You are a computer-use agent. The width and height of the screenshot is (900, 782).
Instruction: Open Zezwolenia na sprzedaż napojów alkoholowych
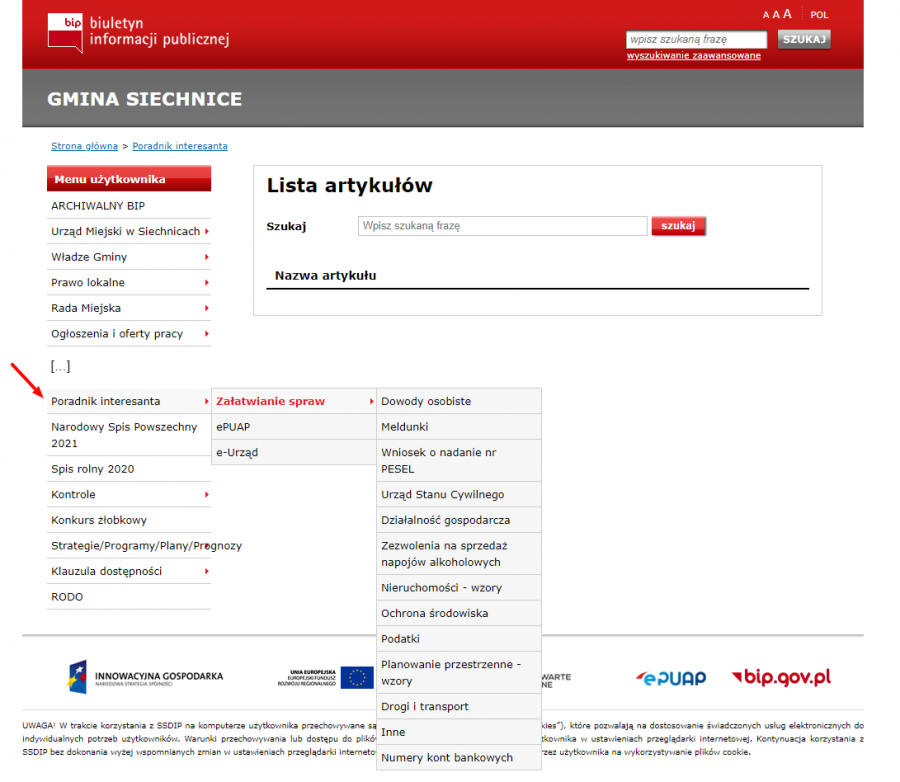click(459, 554)
